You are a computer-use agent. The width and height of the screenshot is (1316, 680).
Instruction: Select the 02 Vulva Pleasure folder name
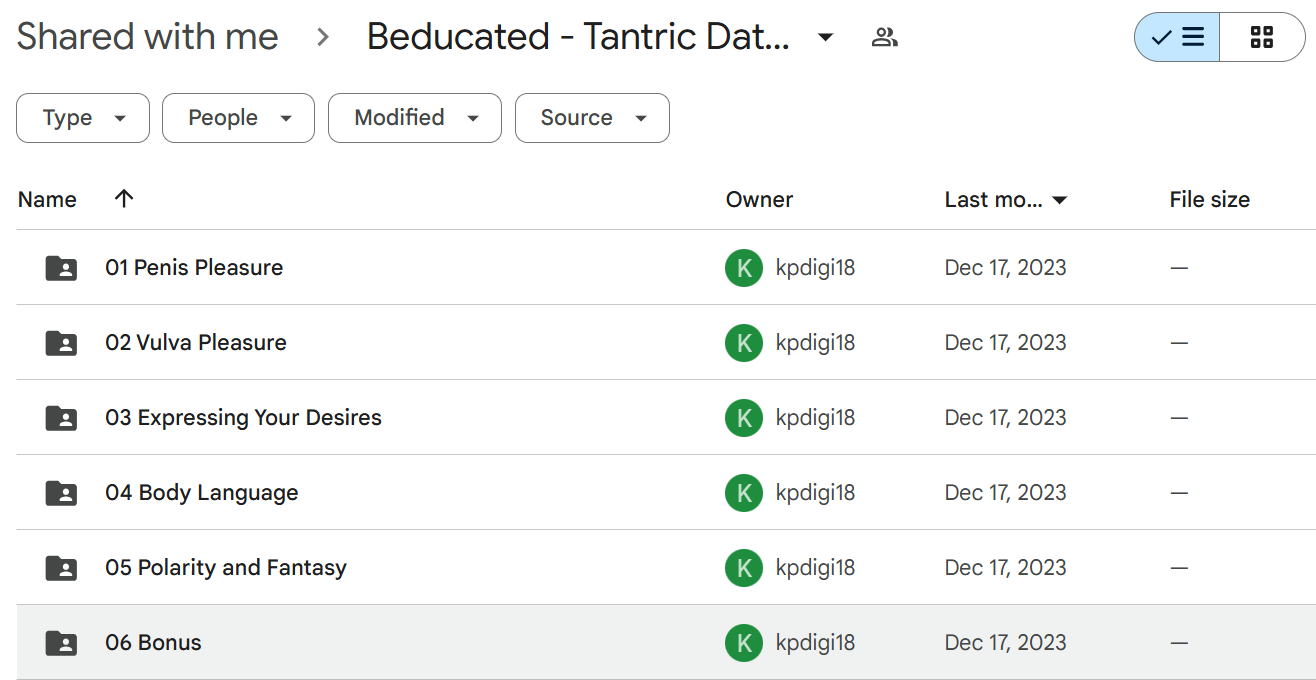(x=196, y=343)
